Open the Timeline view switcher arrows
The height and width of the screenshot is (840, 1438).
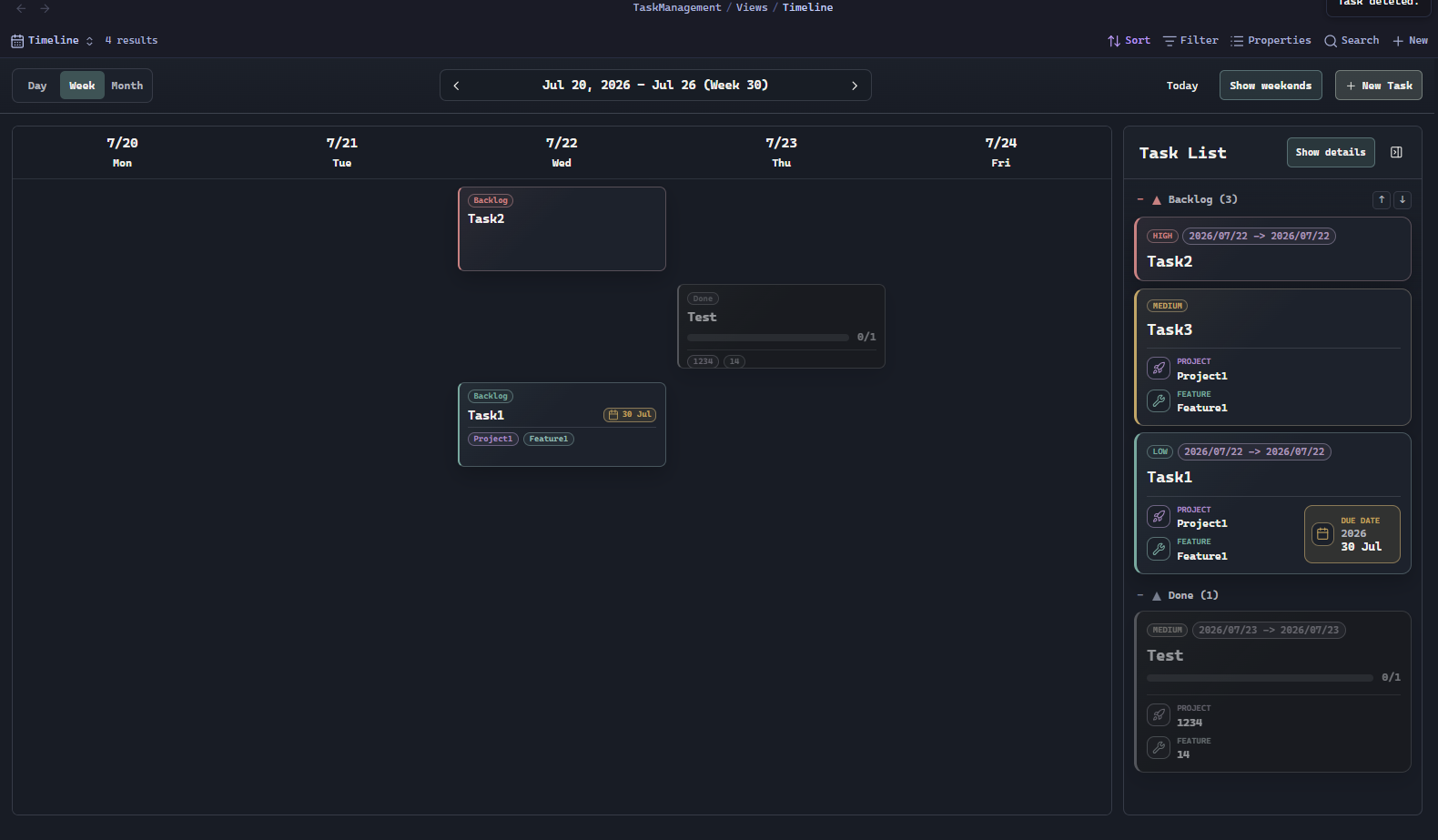89,41
